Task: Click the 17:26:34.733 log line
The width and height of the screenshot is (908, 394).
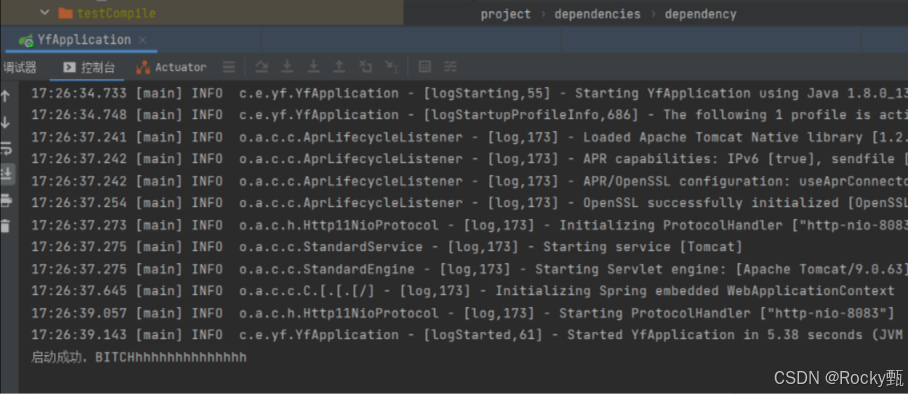Action: [469, 93]
